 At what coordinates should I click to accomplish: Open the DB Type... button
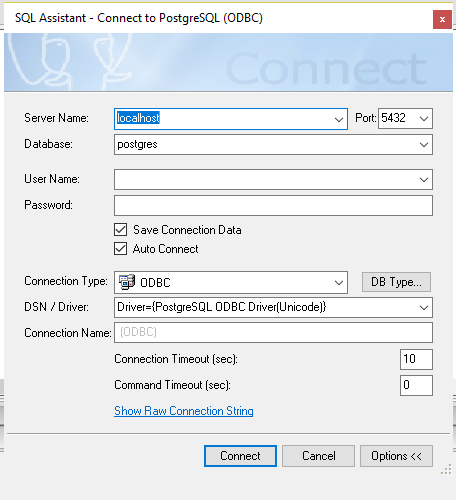[396, 282]
